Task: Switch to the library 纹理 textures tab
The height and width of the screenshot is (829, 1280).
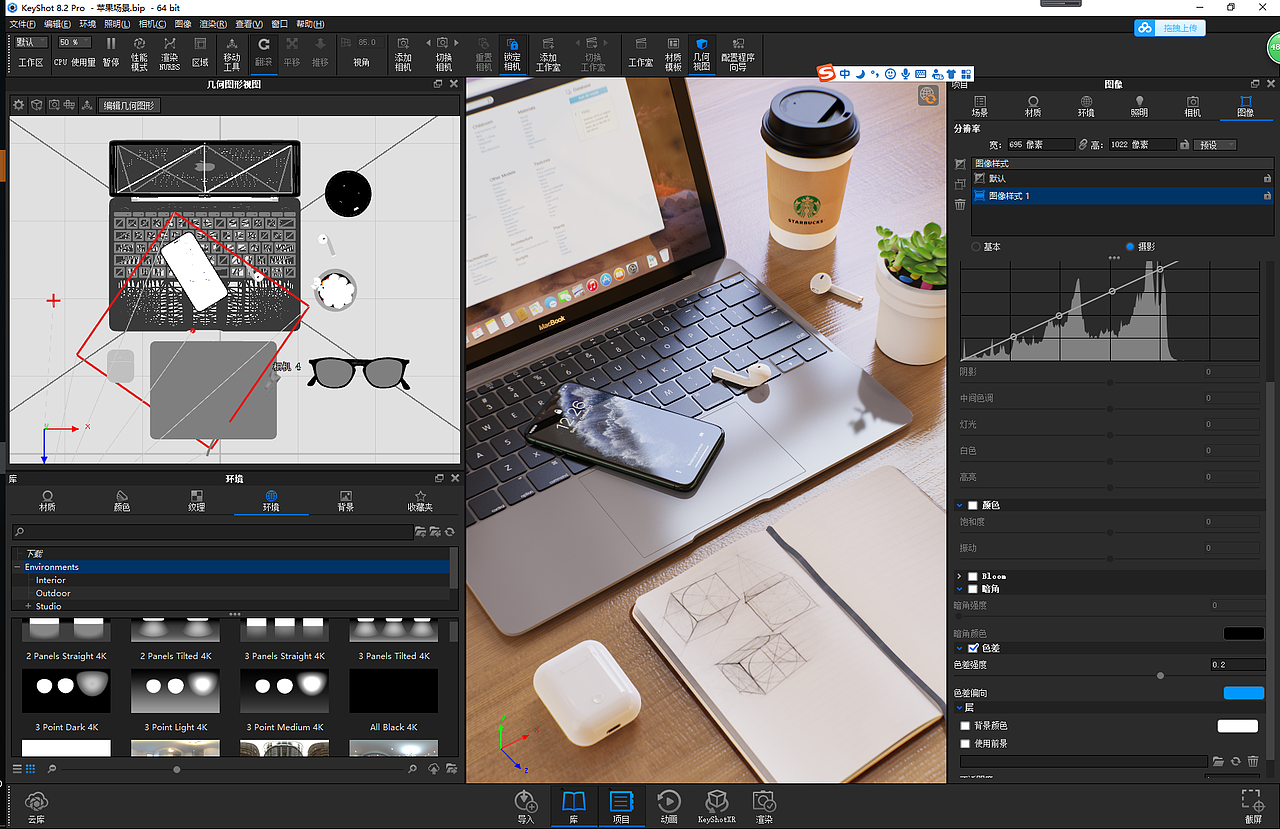Action: [x=196, y=501]
